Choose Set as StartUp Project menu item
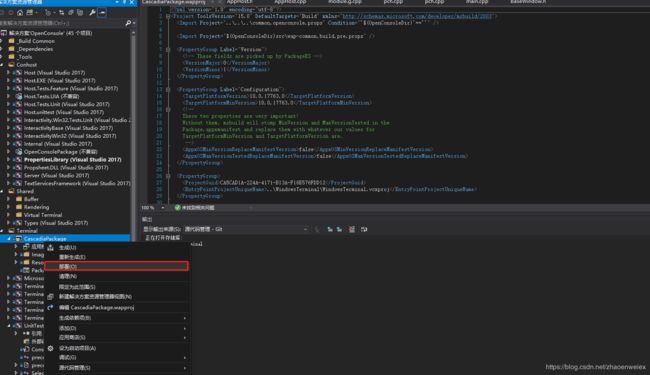650x375 pixels. pyautogui.click(x=116, y=348)
